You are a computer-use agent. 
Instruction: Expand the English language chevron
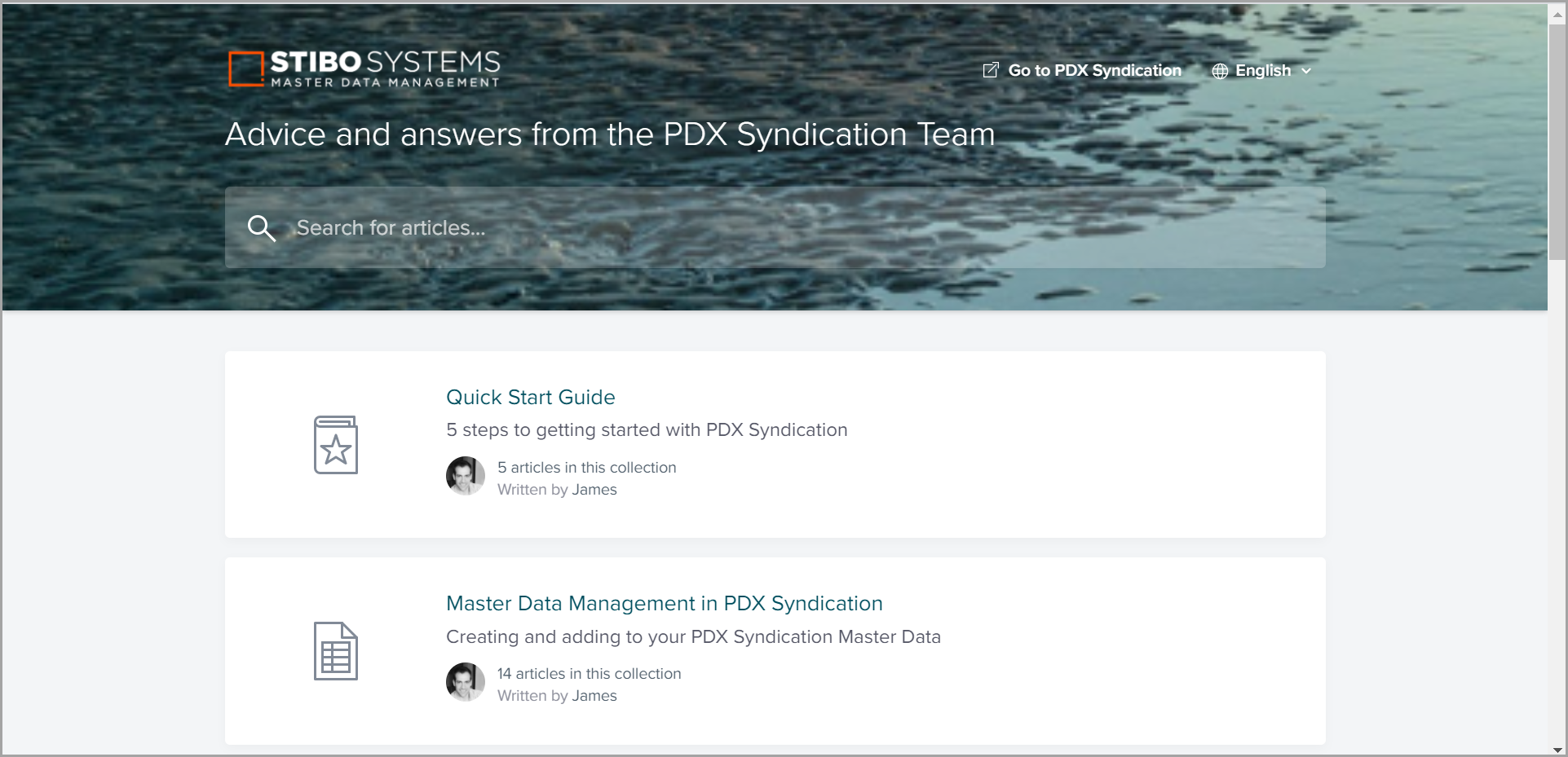click(1306, 71)
